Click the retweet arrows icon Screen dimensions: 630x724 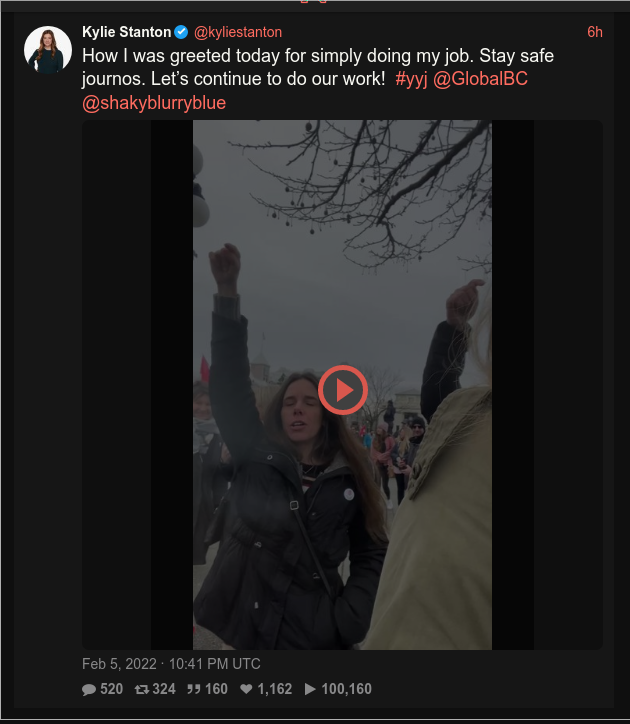point(141,689)
